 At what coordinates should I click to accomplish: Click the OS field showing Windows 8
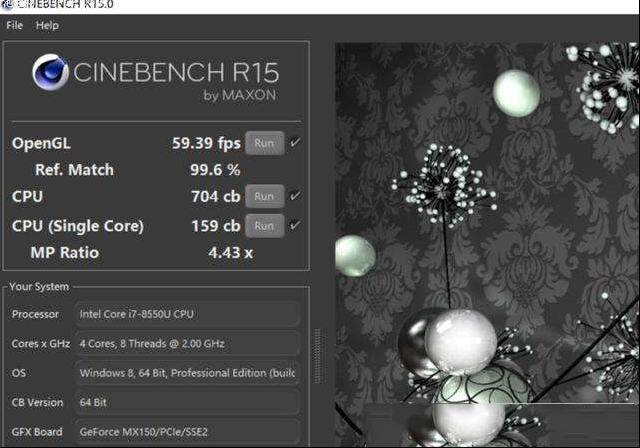pyautogui.click(x=187, y=373)
